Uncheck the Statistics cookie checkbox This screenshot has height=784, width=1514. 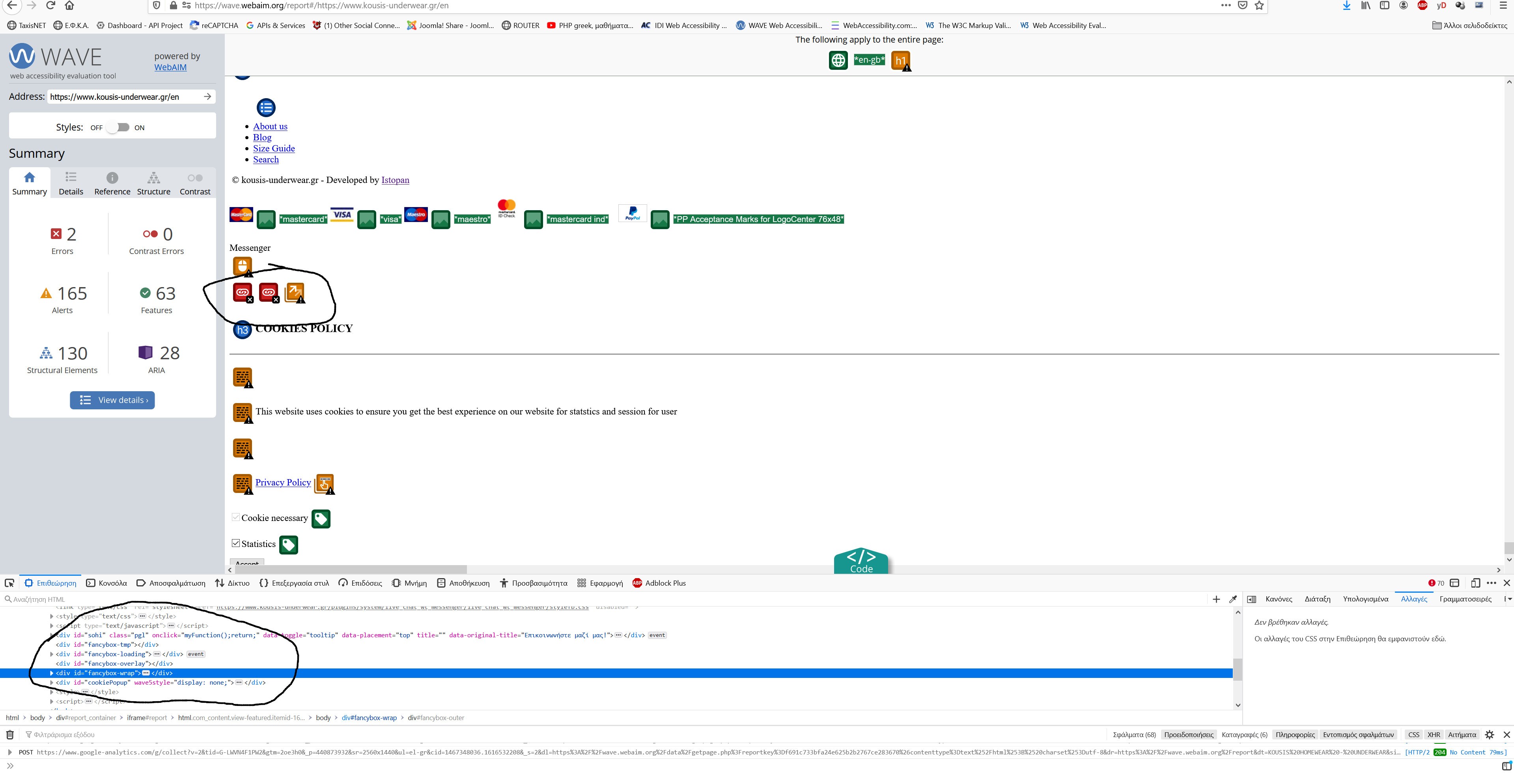236,543
